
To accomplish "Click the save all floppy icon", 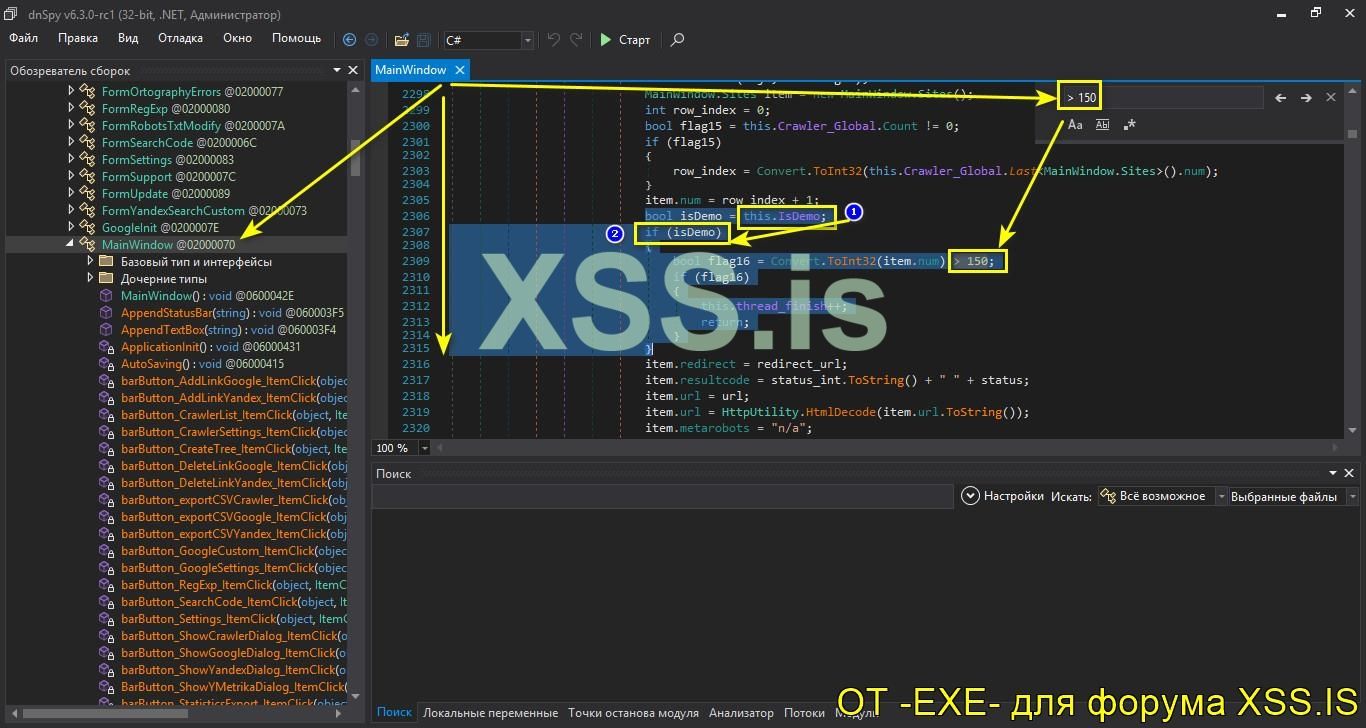I will 423,40.
